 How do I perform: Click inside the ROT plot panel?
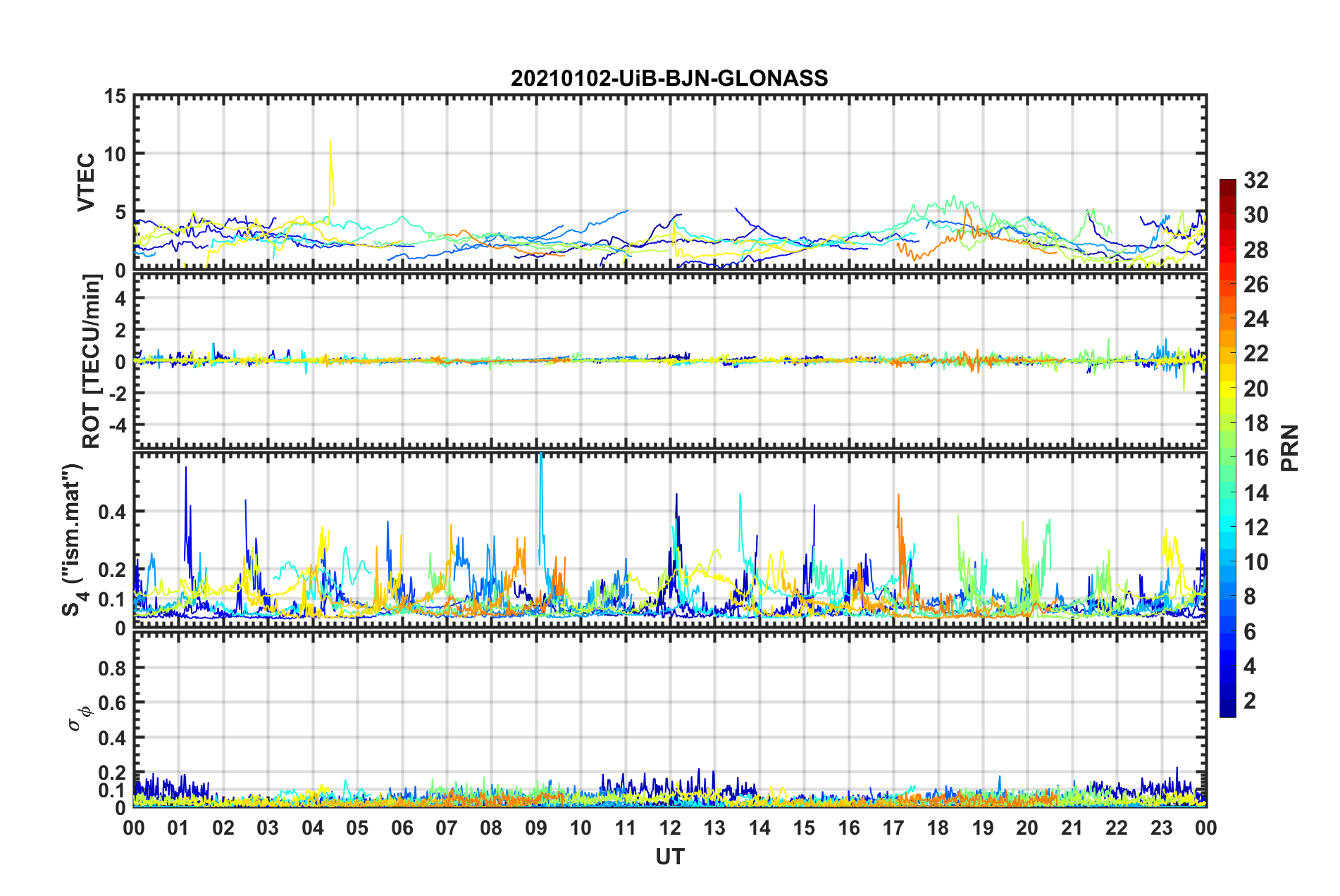670,361
